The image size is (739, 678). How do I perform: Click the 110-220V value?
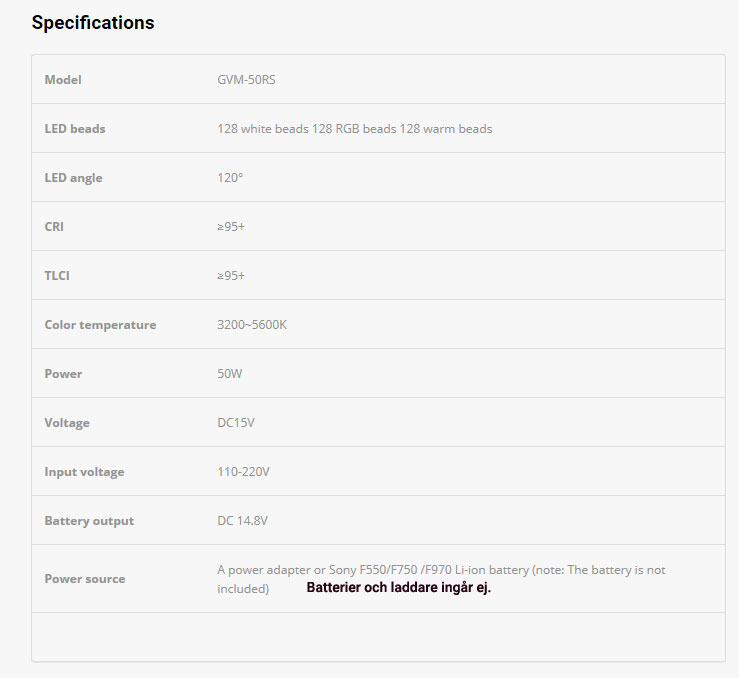pos(243,472)
